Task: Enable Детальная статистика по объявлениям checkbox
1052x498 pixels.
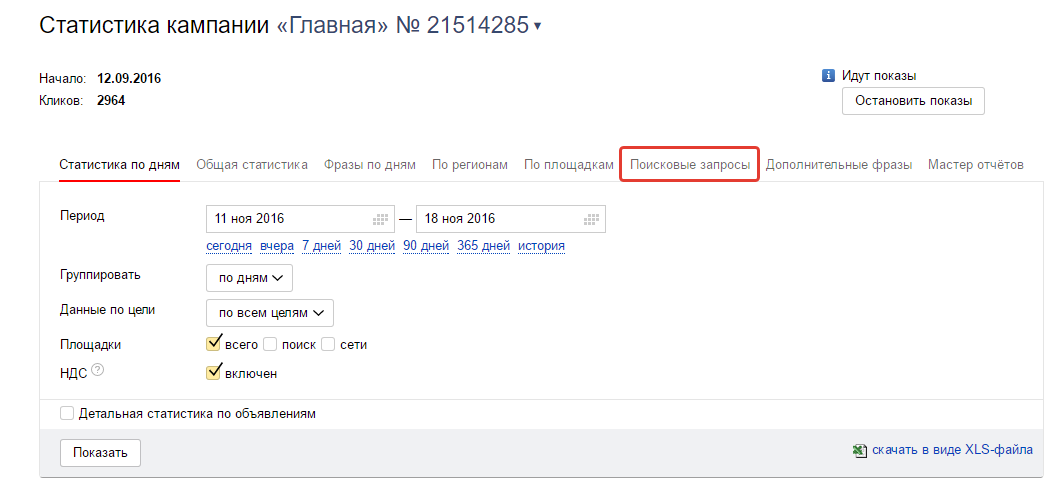Action: tap(66, 413)
